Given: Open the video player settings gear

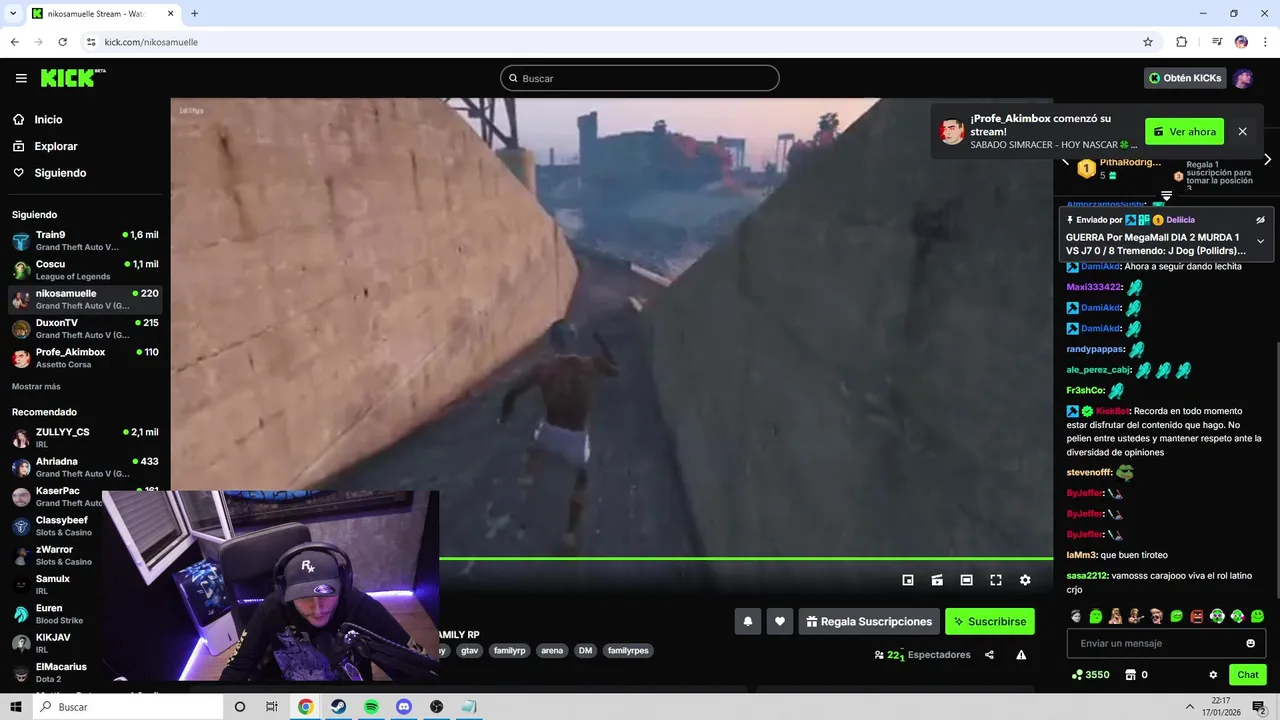Looking at the screenshot, I should 1025,580.
